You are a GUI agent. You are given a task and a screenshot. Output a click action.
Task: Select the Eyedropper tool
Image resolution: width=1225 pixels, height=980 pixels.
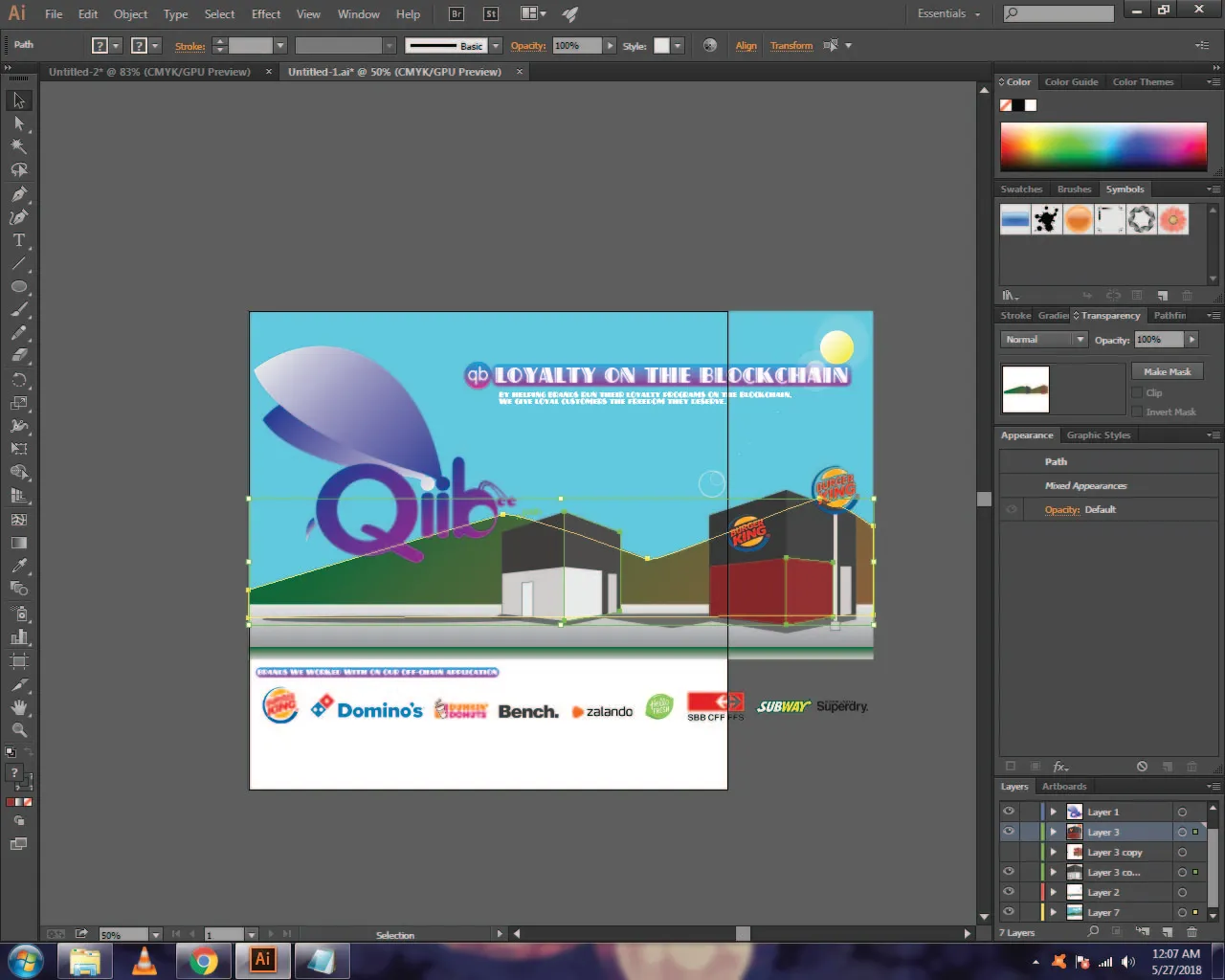click(18, 567)
